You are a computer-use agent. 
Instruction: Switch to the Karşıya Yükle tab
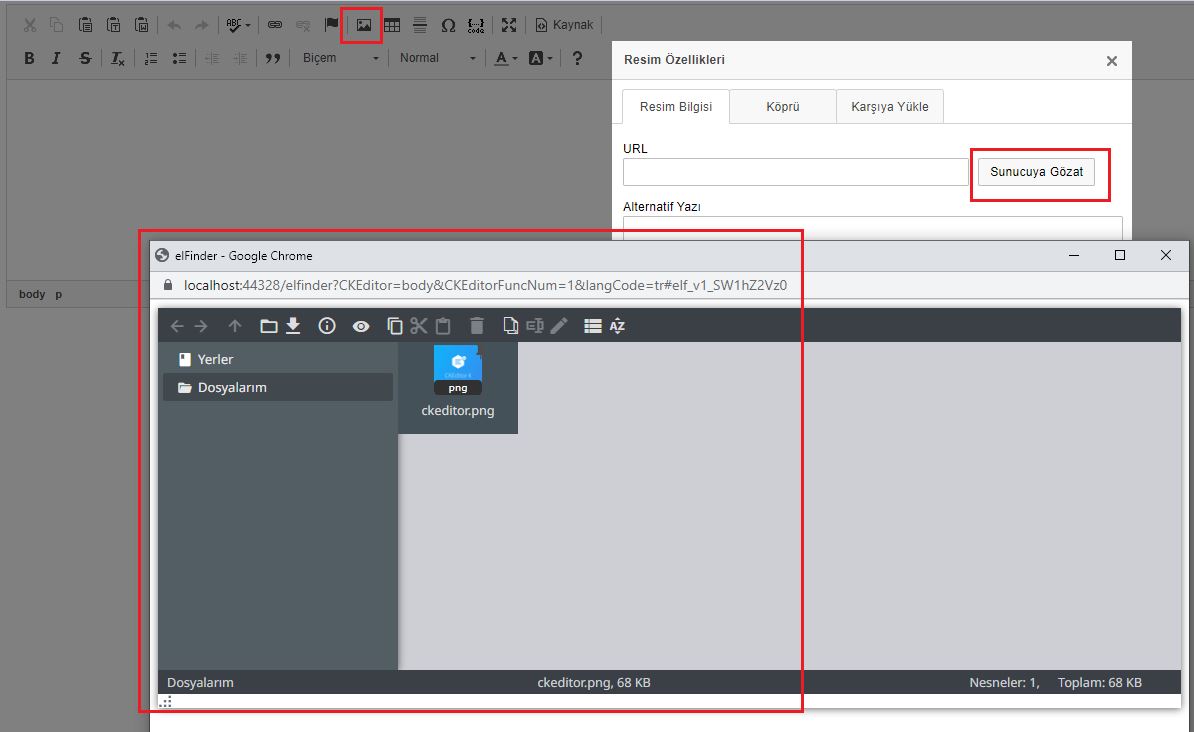pos(889,107)
